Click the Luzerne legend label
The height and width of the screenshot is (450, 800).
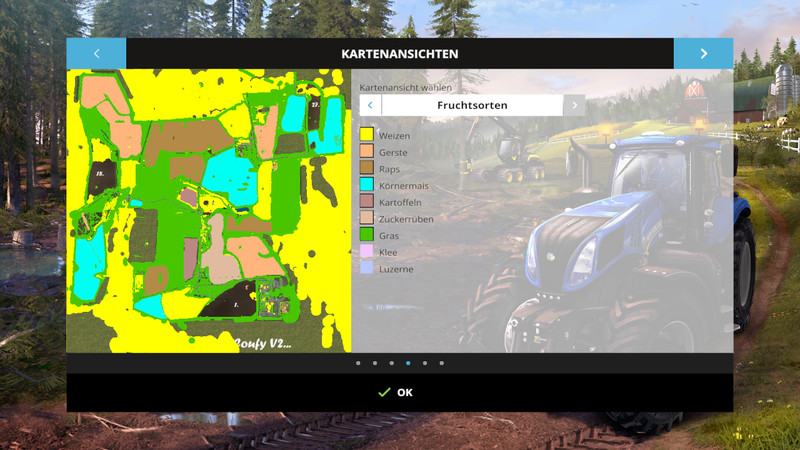tap(396, 269)
